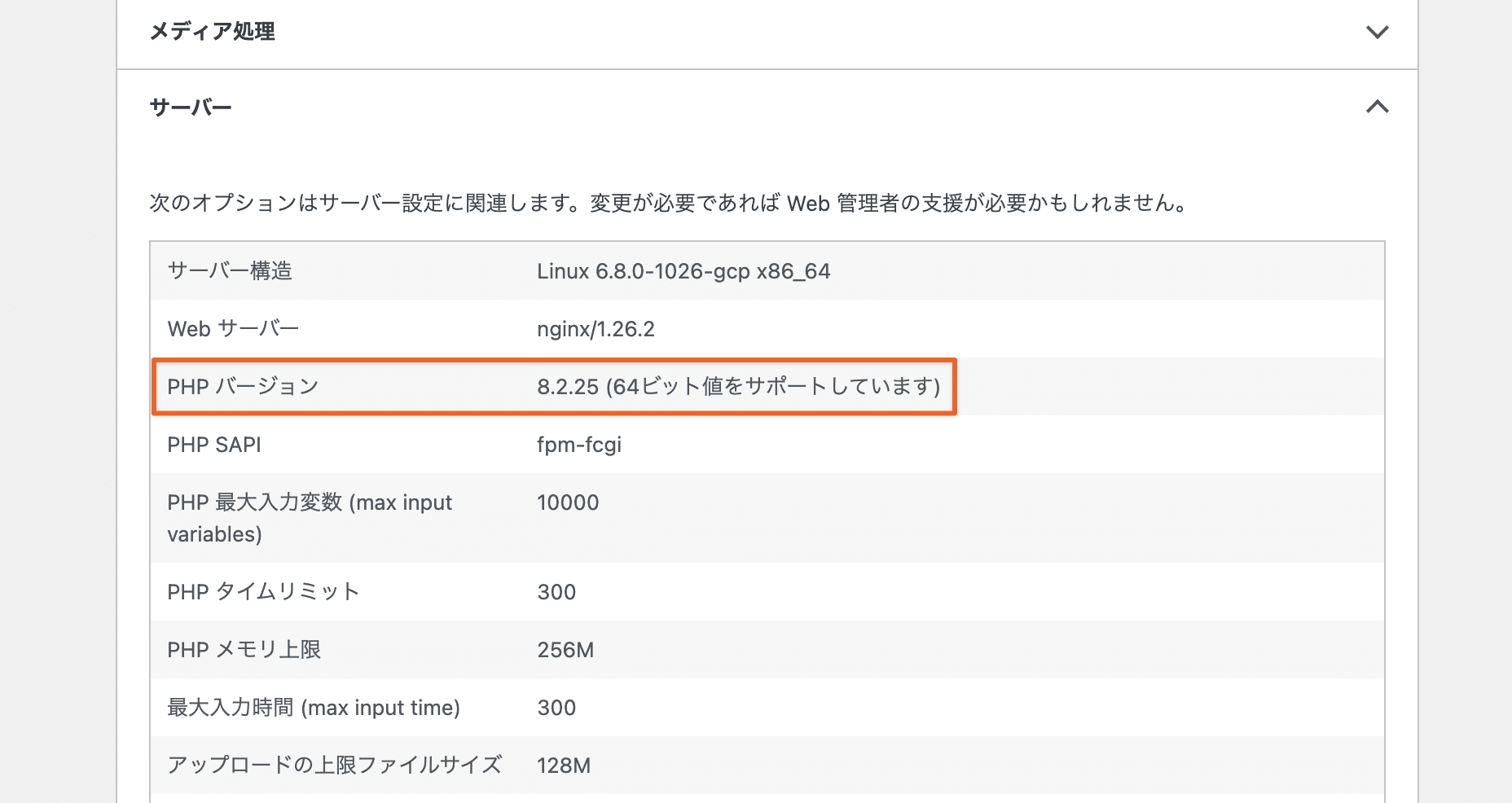
Task: Click the highlighted PHP バージョン label
Action: click(x=243, y=387)
